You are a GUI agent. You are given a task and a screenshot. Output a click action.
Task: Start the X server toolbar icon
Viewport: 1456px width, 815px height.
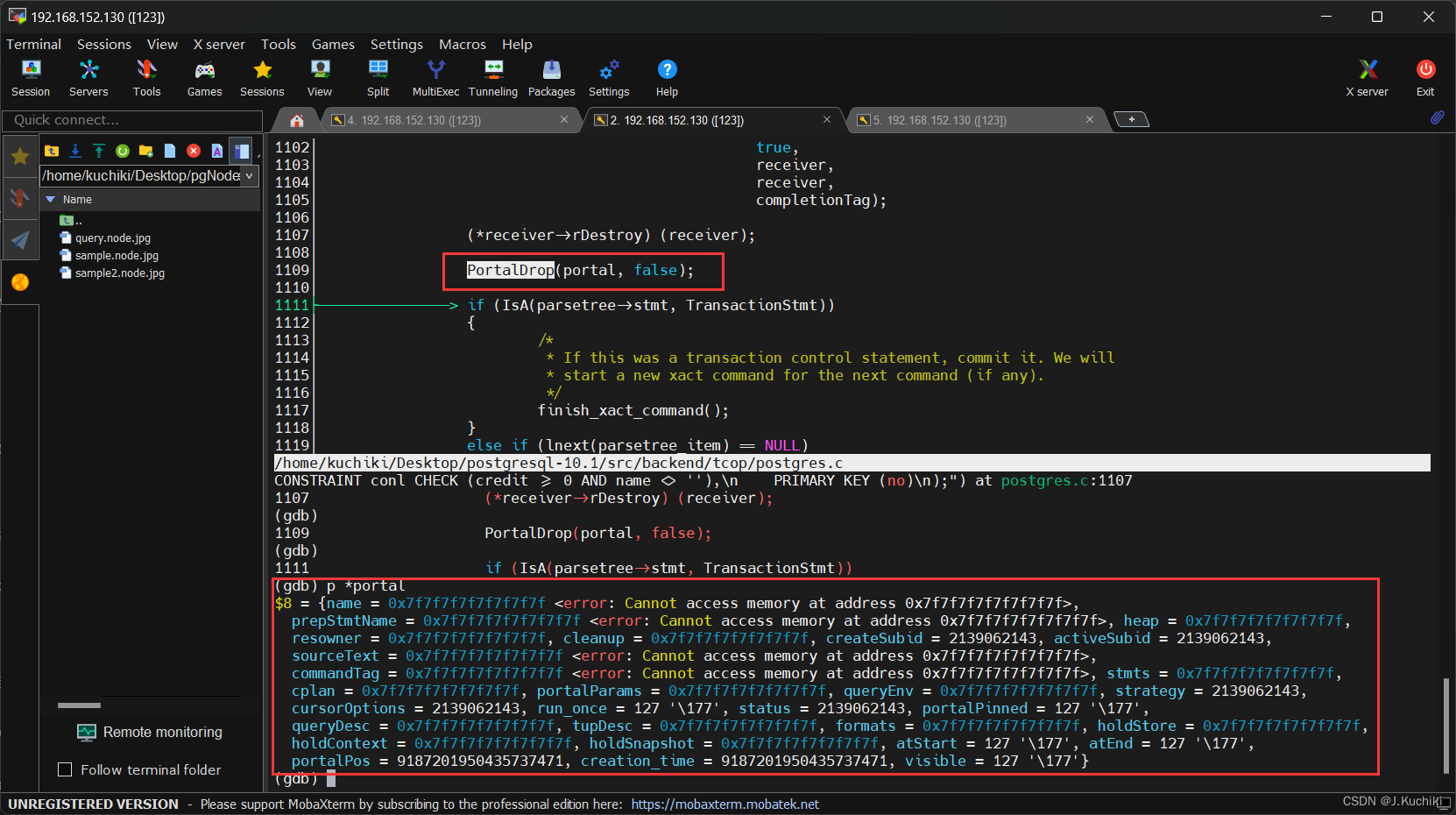pos(1367,78)
